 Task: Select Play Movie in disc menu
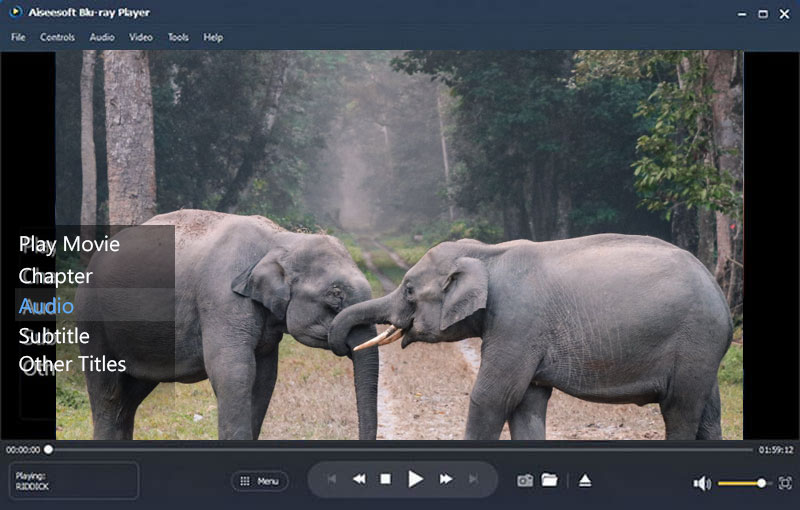pos(69,244)
